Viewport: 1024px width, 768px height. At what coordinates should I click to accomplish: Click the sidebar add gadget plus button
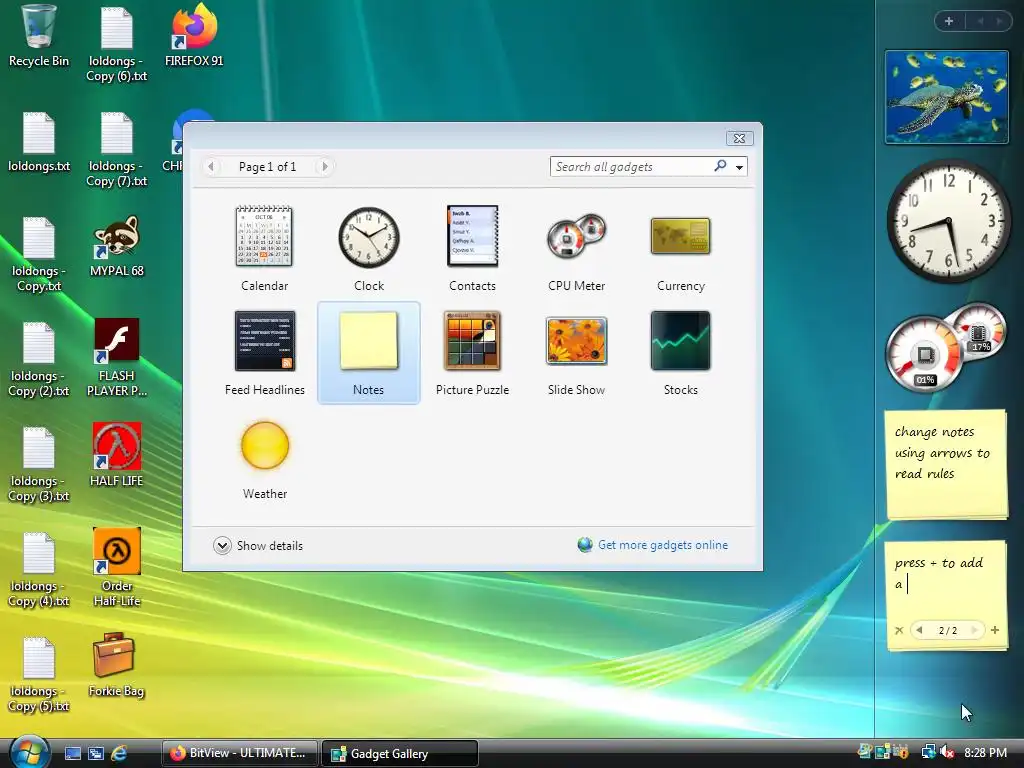coord(949,21)
